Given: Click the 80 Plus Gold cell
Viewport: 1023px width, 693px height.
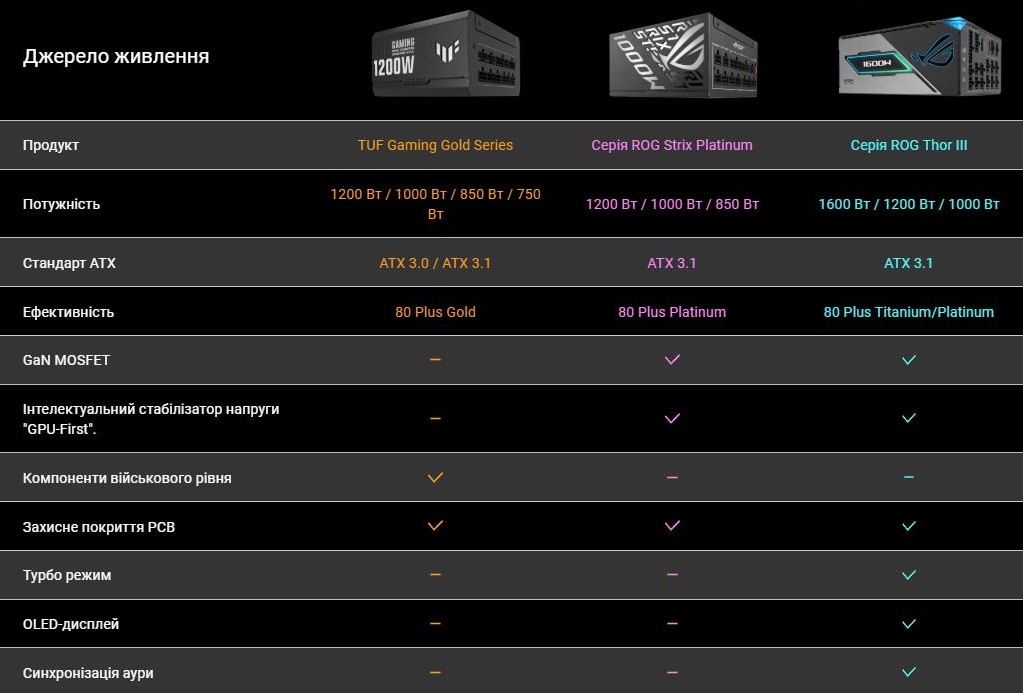Looking at the screenshot, I should (435, 312).
